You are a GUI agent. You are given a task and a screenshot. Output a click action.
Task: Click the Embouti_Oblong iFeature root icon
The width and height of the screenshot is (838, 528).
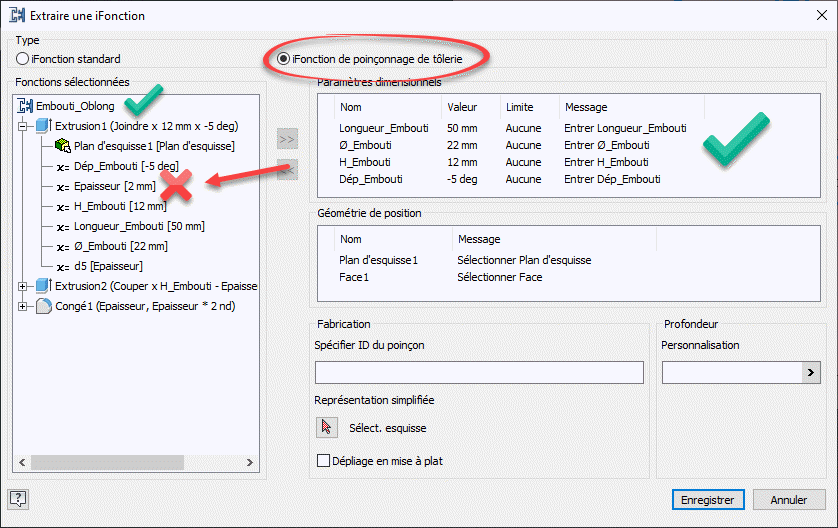pos(26,105)
